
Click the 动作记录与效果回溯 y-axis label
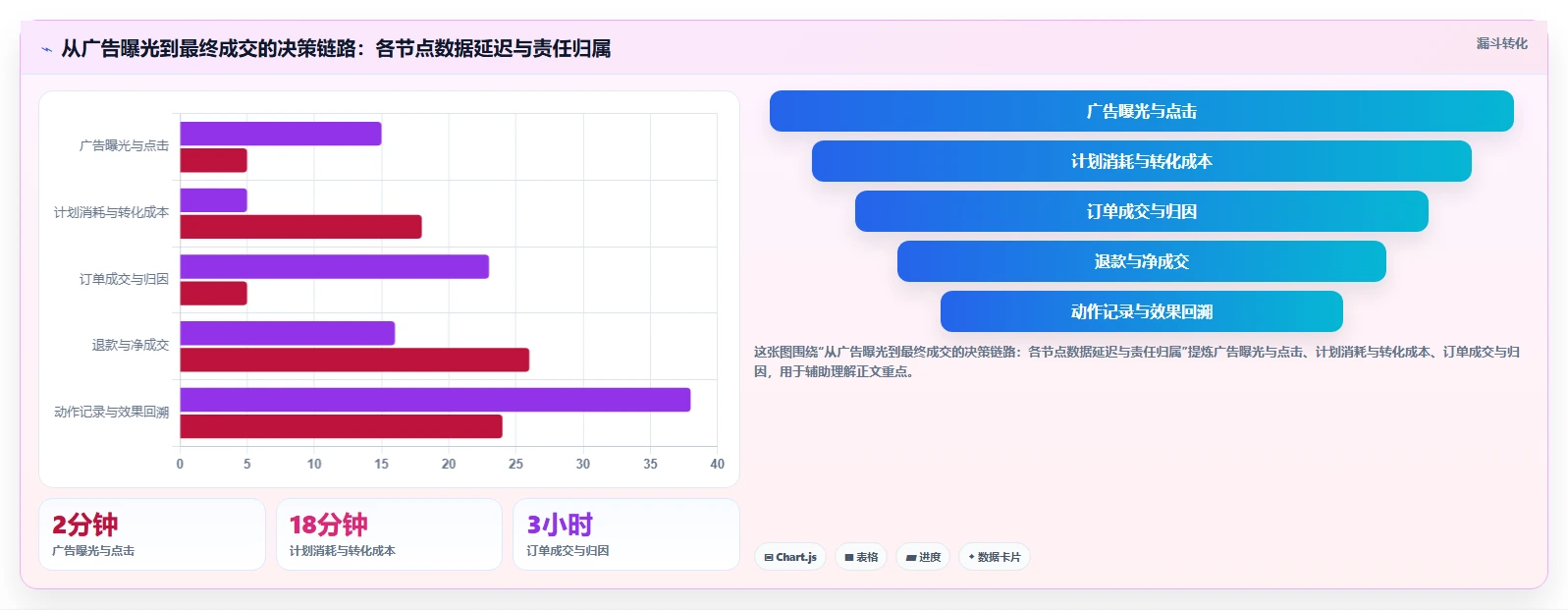(111, 412)
